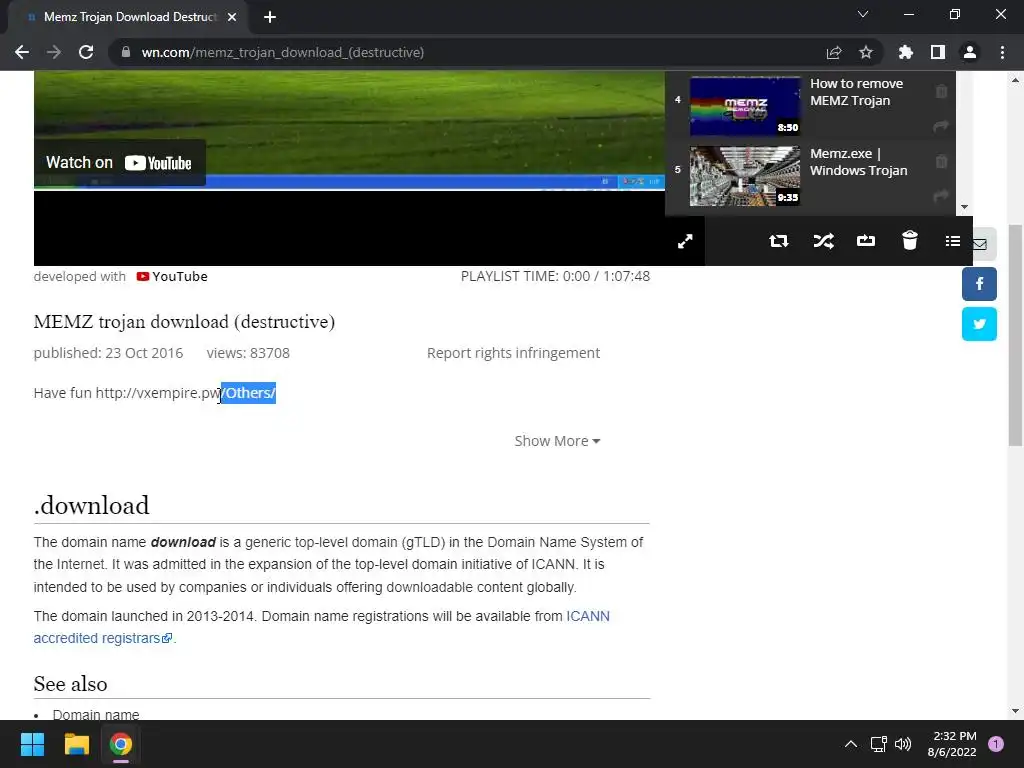Viewport: 1024px width, 768px height.
Task: Close the Memz Trojan Download tab
Action: [x=232, y=17]
